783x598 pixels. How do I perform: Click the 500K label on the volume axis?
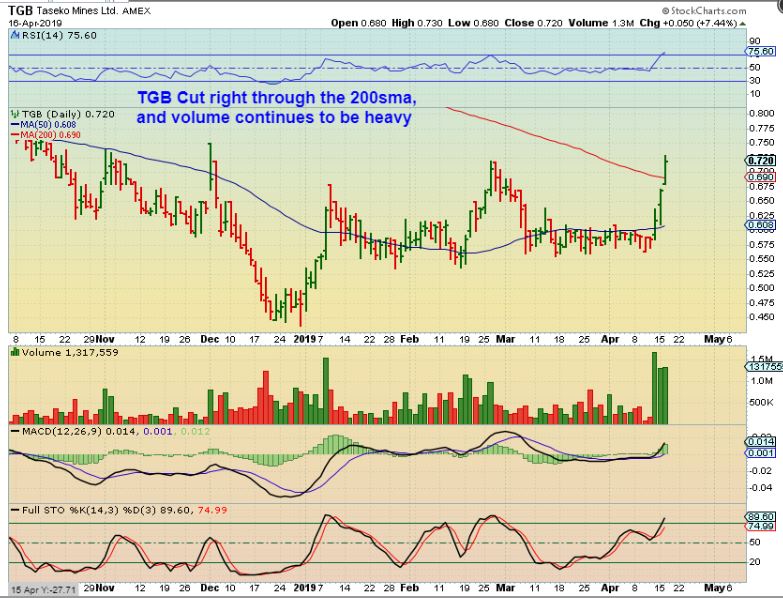pos(762,402)
